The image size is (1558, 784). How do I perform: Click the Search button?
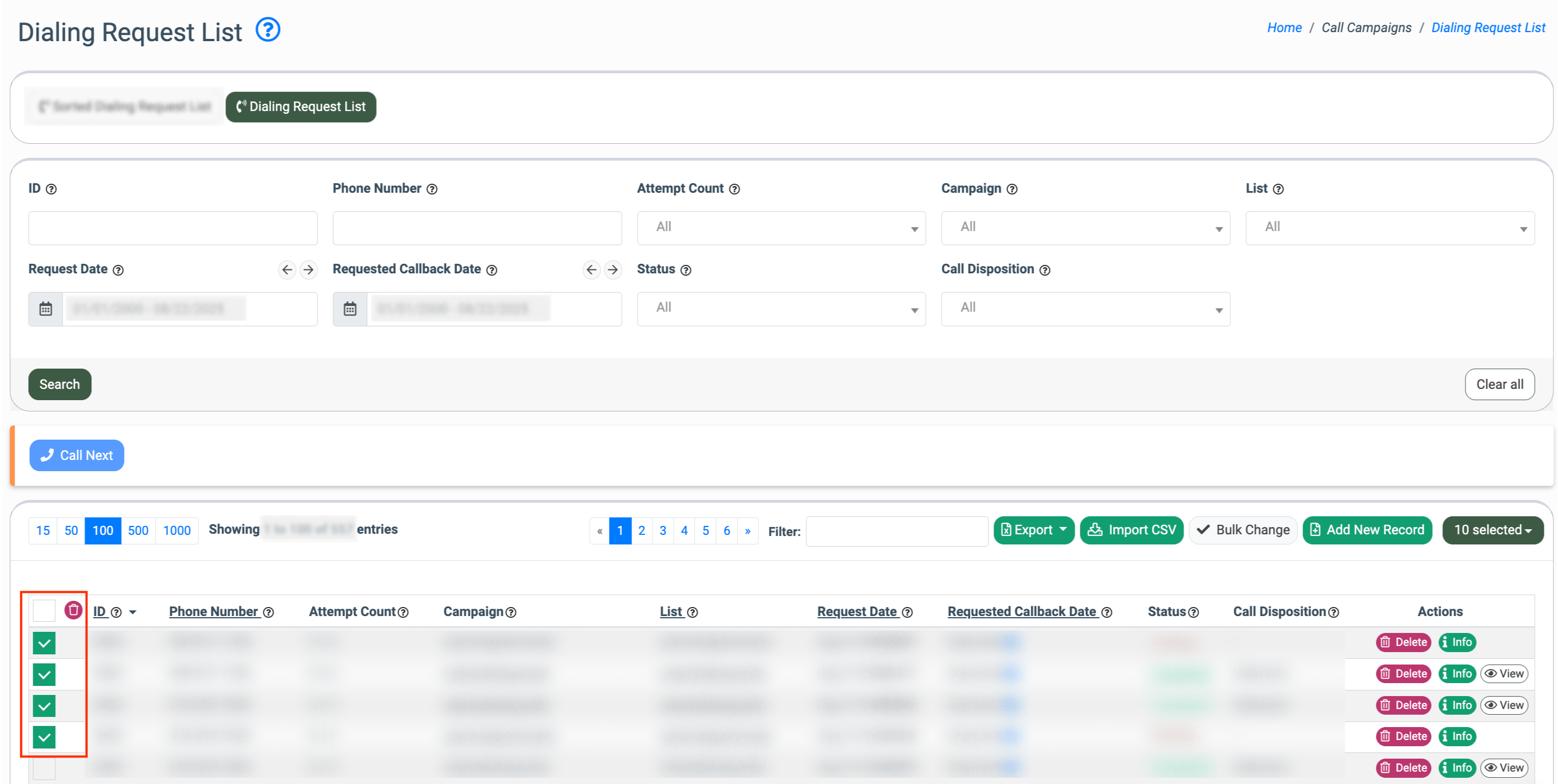coord(60,384)
